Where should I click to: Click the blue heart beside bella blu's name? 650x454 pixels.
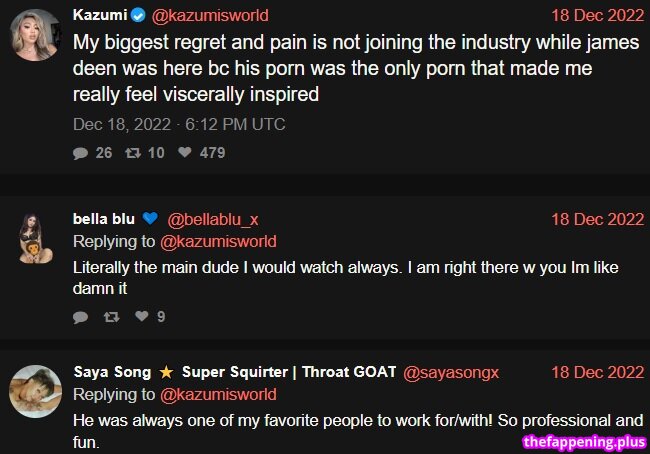click(x=150, y=218)
